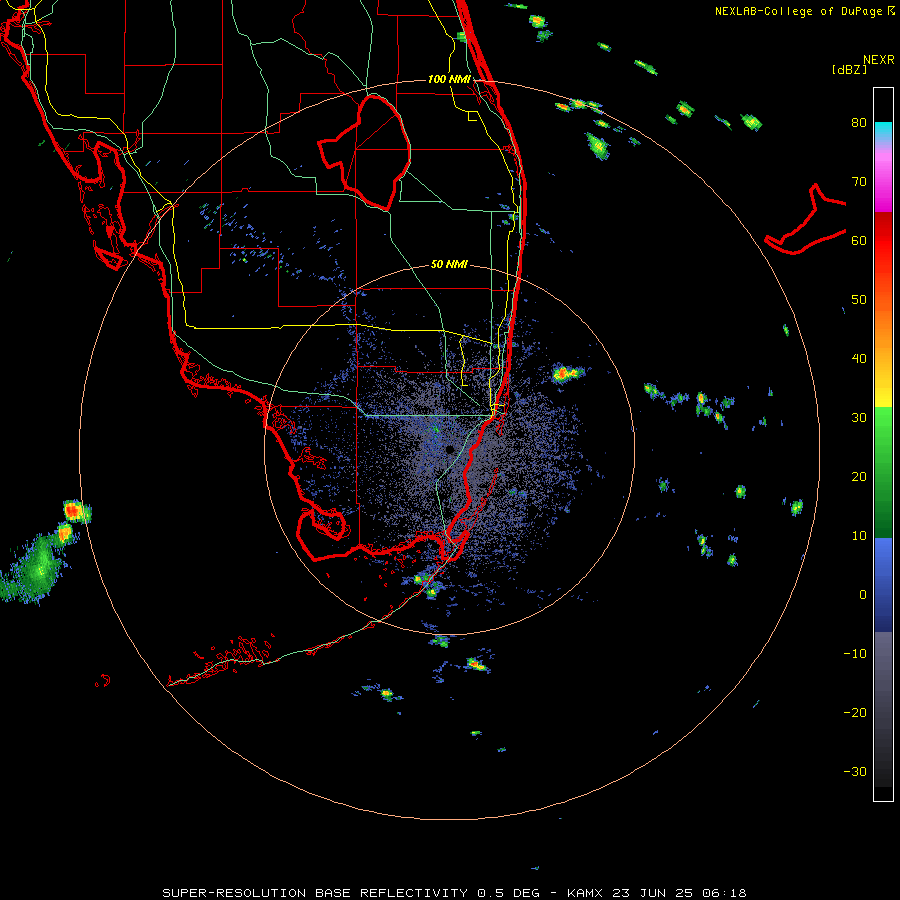The width and height of the screenshot is (900, 900).
Task: Click the [dBZ] units label
Action: pyautogui.click(x=849, y=69)
